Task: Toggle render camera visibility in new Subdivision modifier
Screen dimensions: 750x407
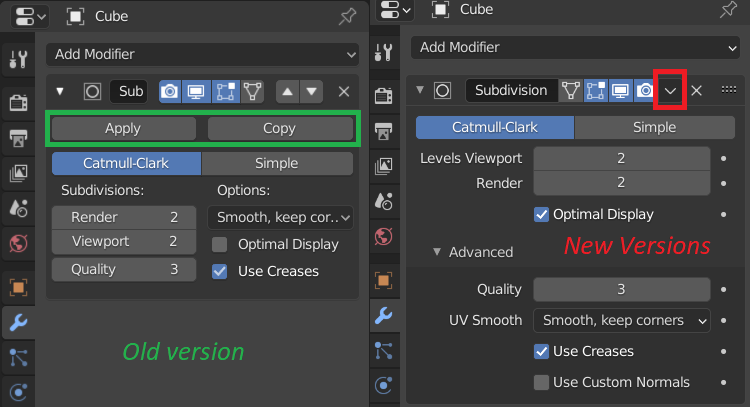Action: tap(645, 90)
